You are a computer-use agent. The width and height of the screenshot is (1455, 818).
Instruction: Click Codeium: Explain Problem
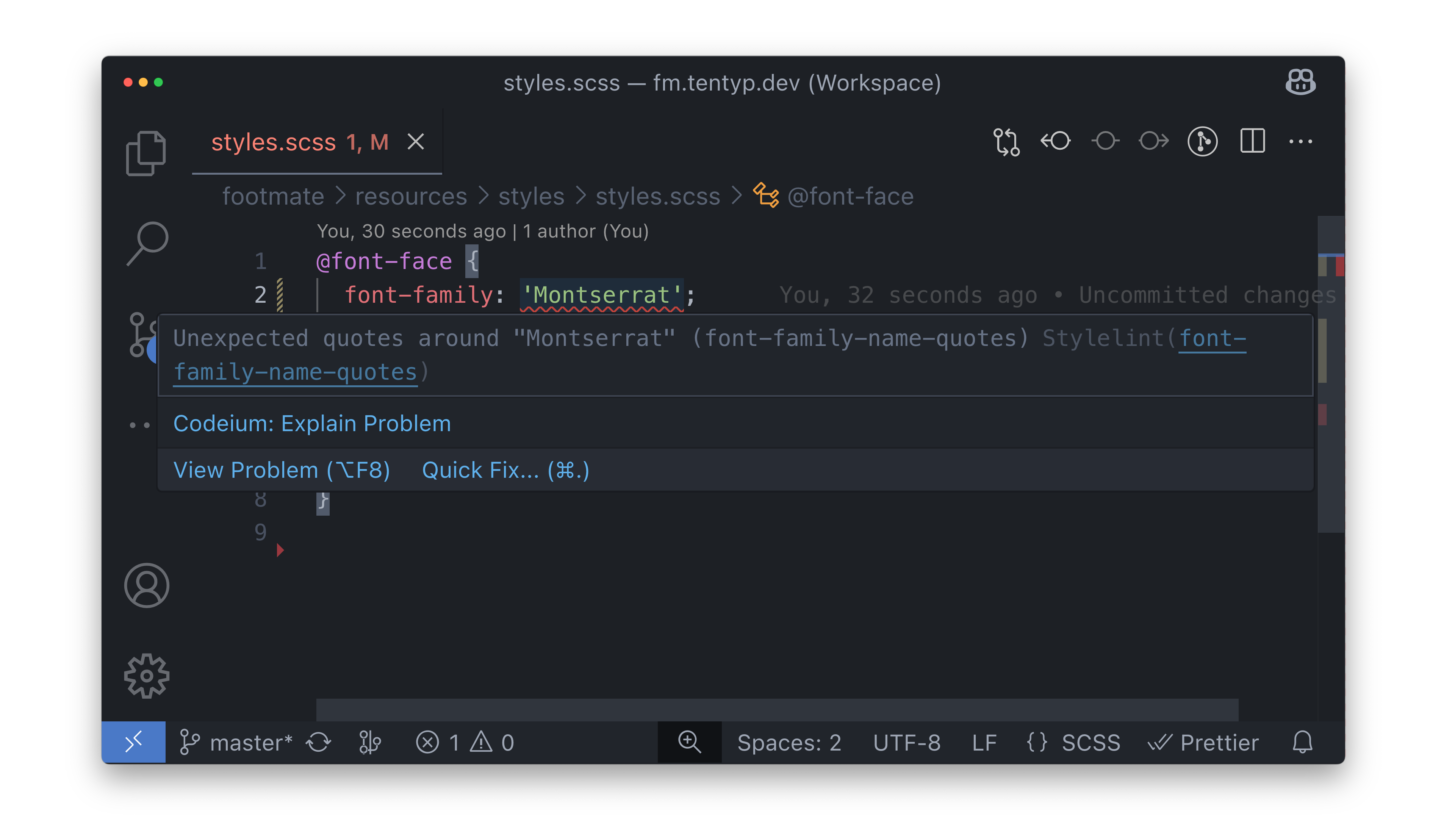[312, 424]
